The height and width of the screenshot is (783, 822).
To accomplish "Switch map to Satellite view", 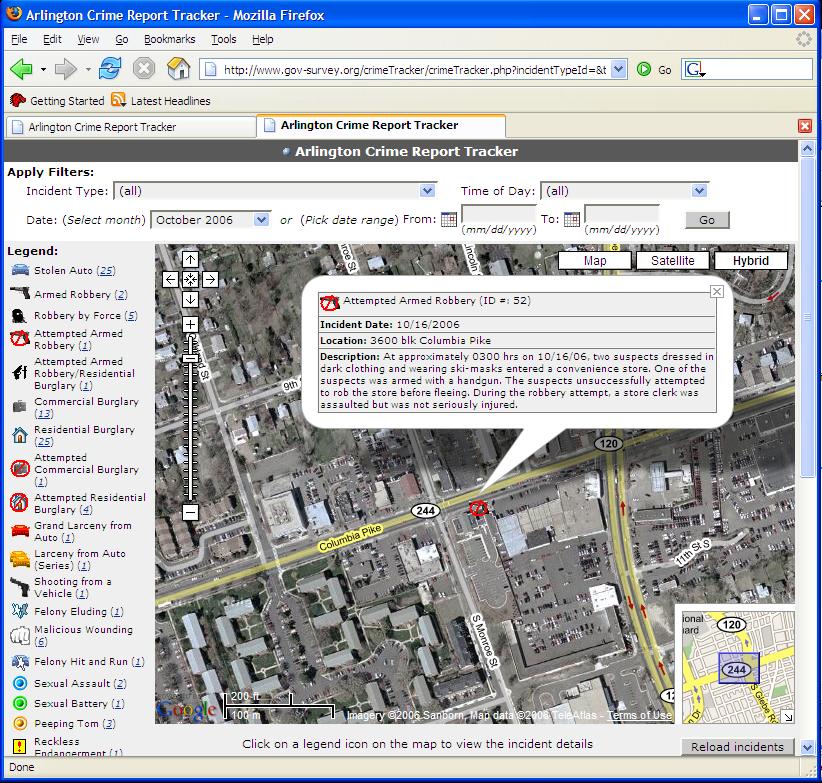I will click(x=673, y=260).
